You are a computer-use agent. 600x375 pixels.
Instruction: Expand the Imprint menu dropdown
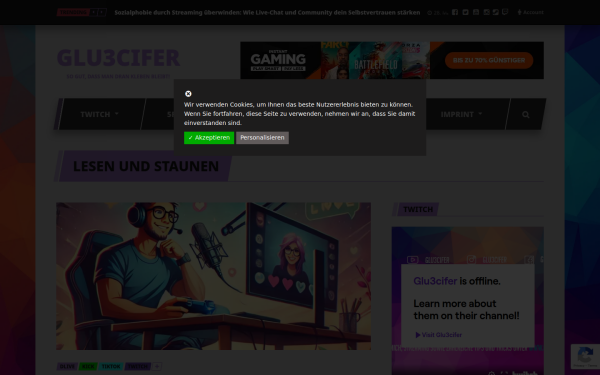(461, 114)
